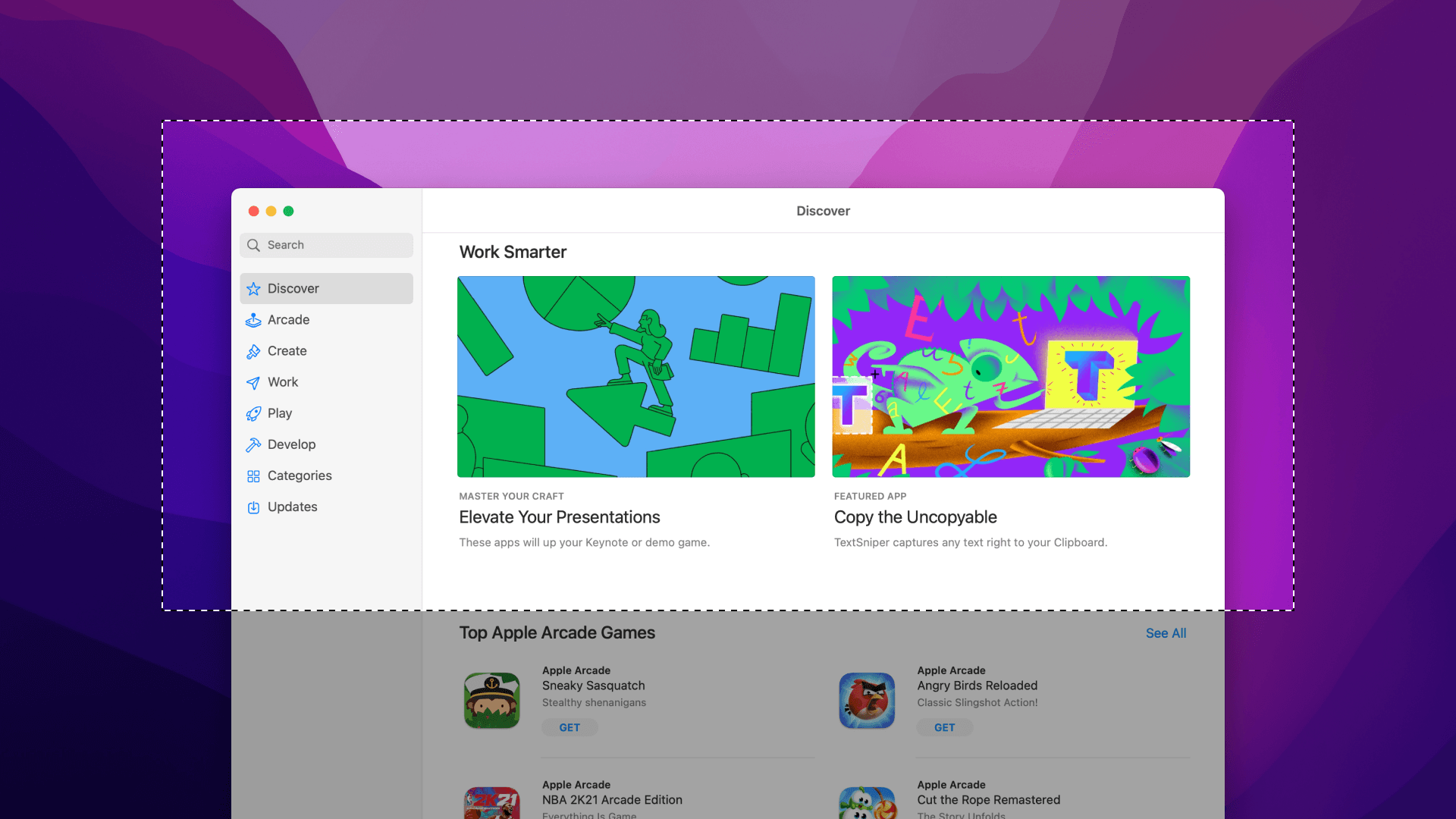Click the Search input field
This screenshot has height=819, width=1456.
(x=337, y=245)
